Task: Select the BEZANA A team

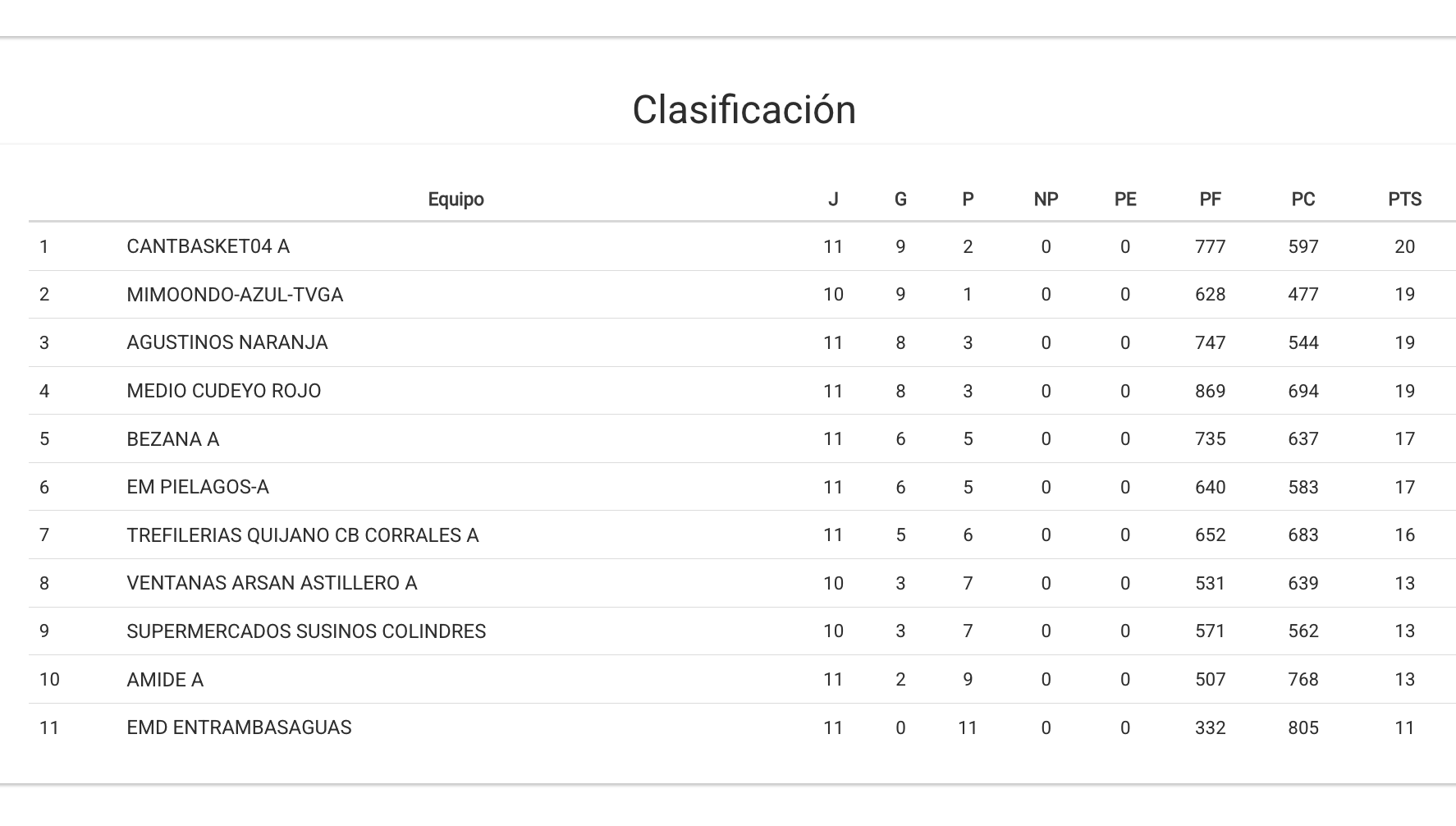Action: click(x=172, y=439)
